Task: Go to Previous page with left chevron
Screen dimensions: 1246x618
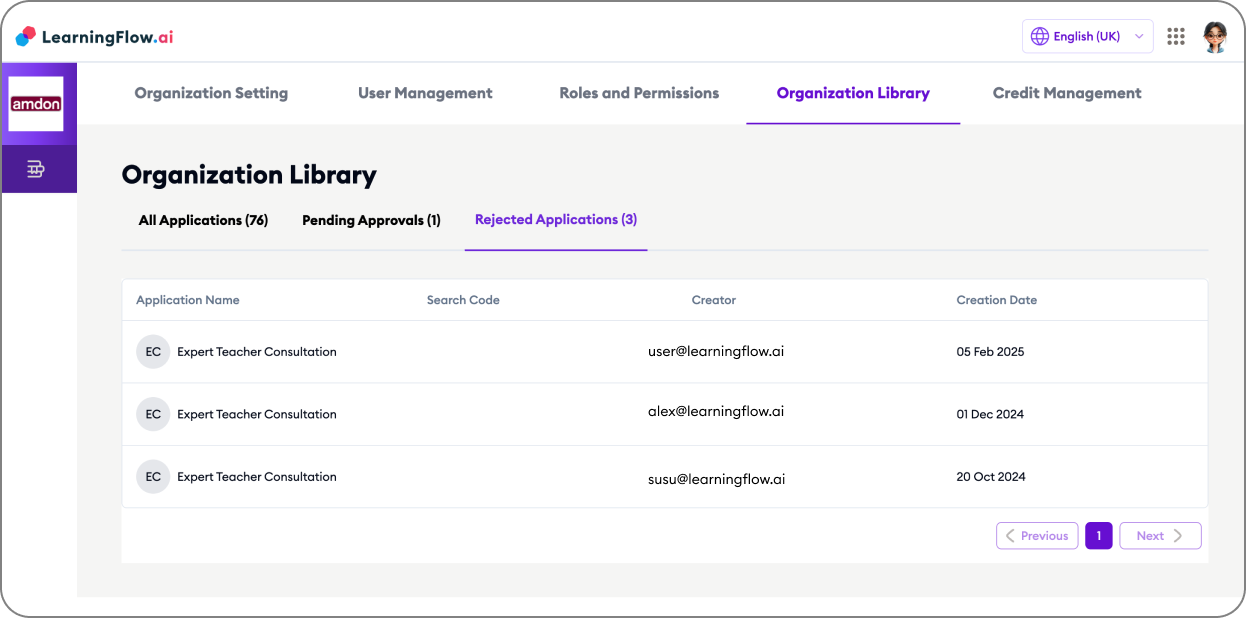Action: (1037, 536)
